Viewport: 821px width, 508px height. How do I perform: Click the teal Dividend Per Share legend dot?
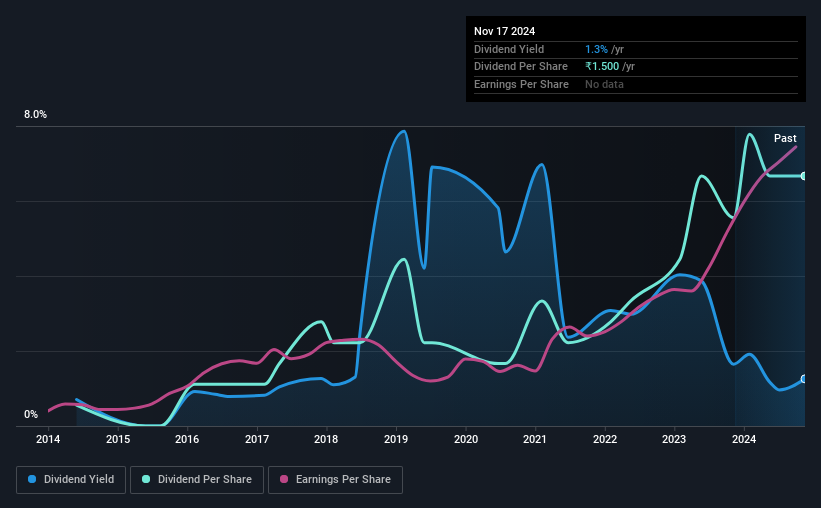[146, 479]
